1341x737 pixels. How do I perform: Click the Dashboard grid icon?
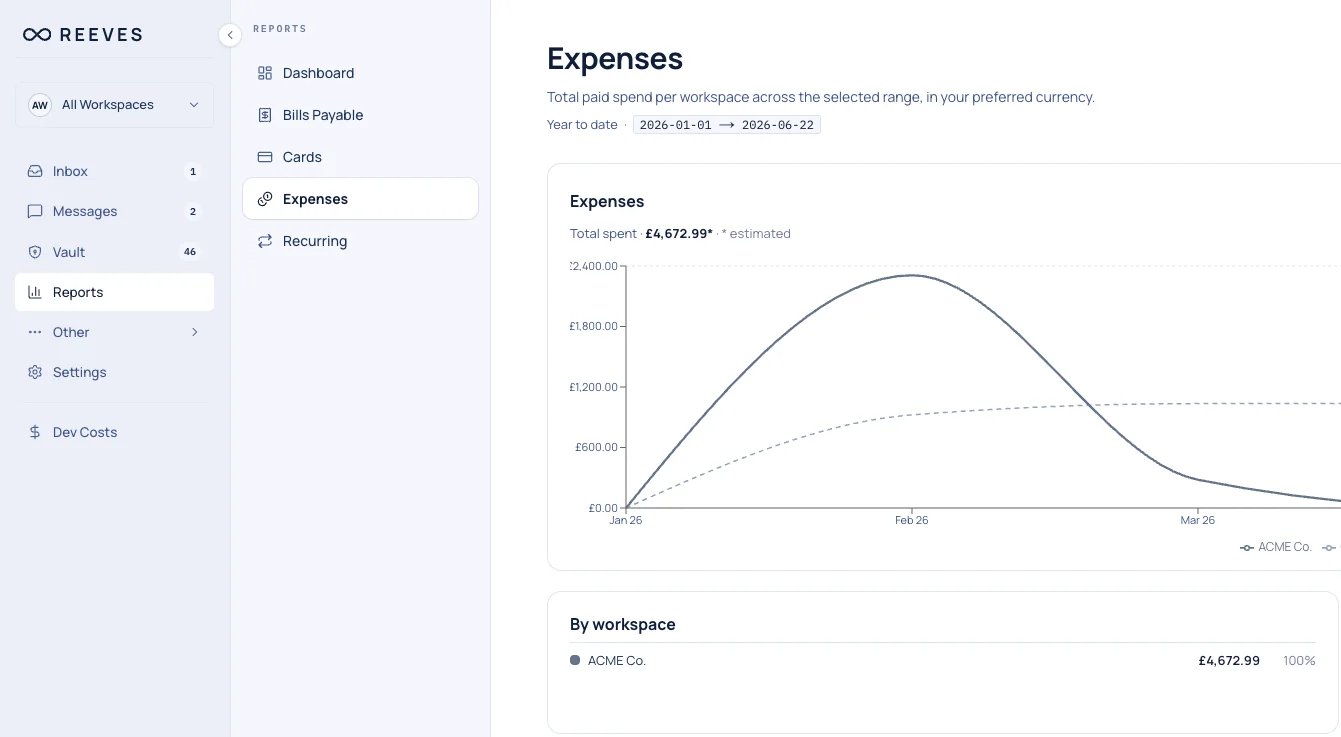point(265,73)
